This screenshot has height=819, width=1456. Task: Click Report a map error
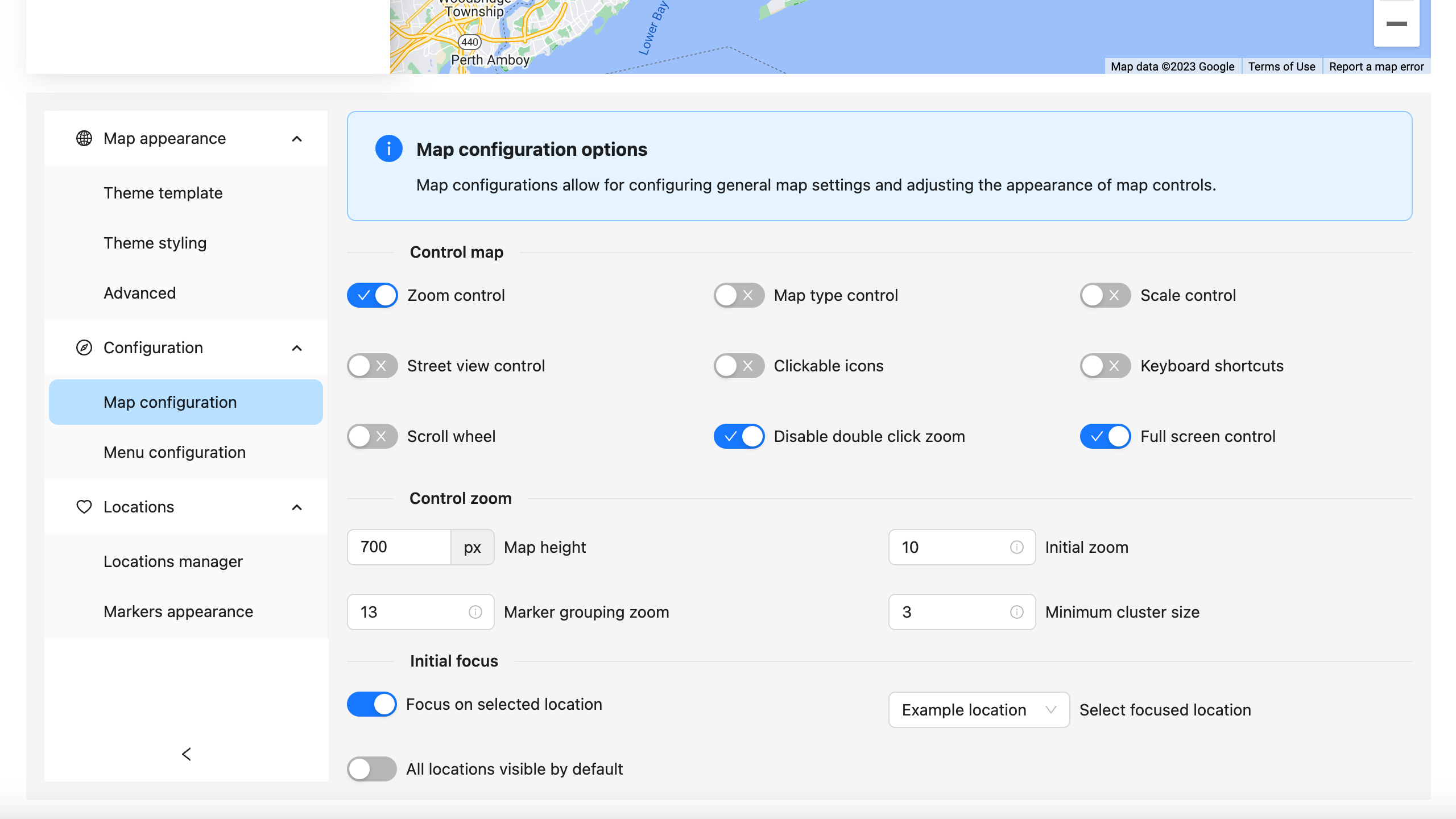[x=1376, y=67]
